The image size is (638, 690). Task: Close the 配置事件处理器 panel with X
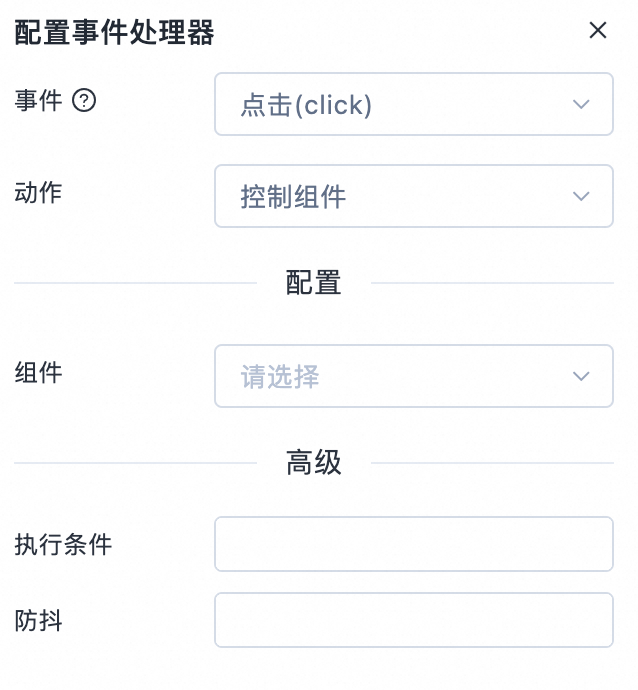click(x=598, y=30)
